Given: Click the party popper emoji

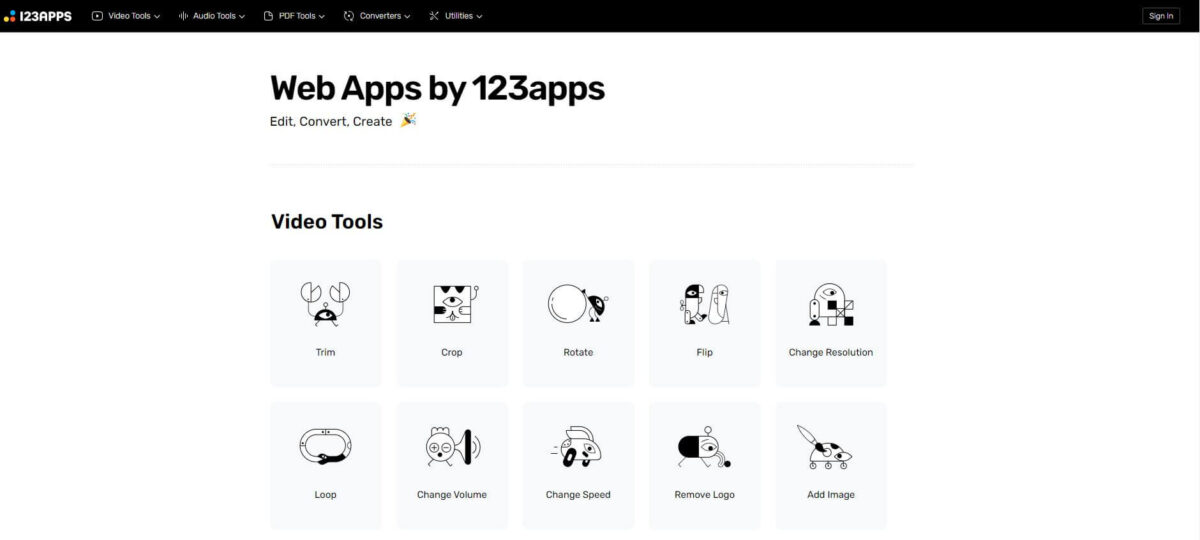Looking at the screenshot, I should (408, 120).
